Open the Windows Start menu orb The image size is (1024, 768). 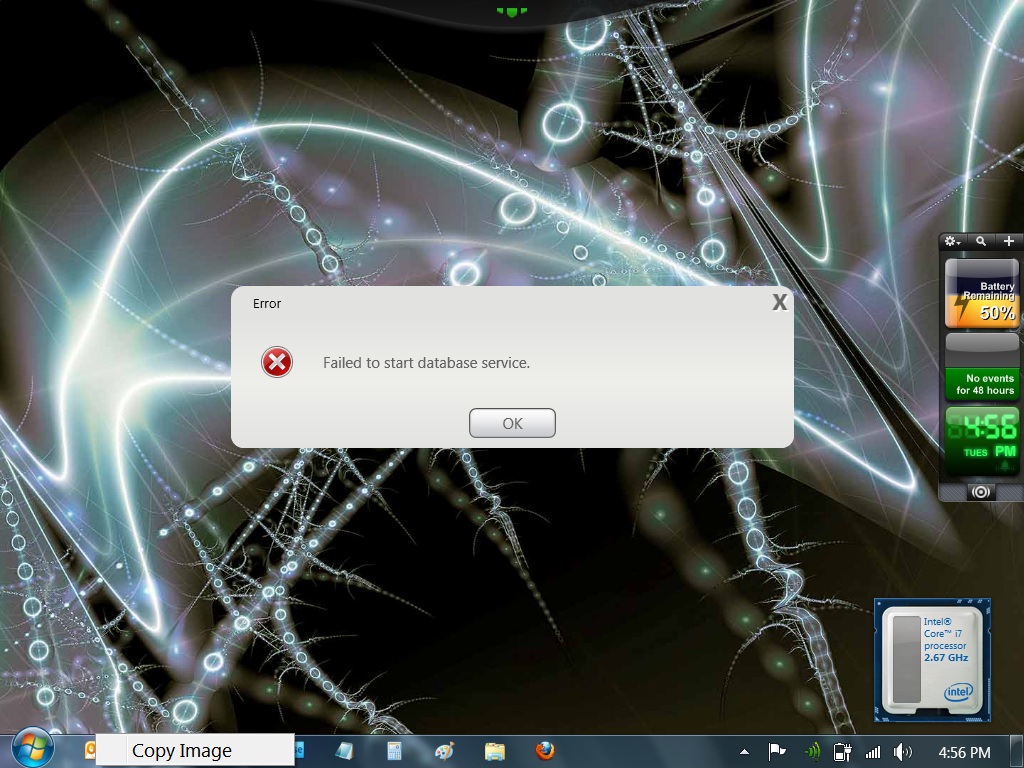[32, 748]
